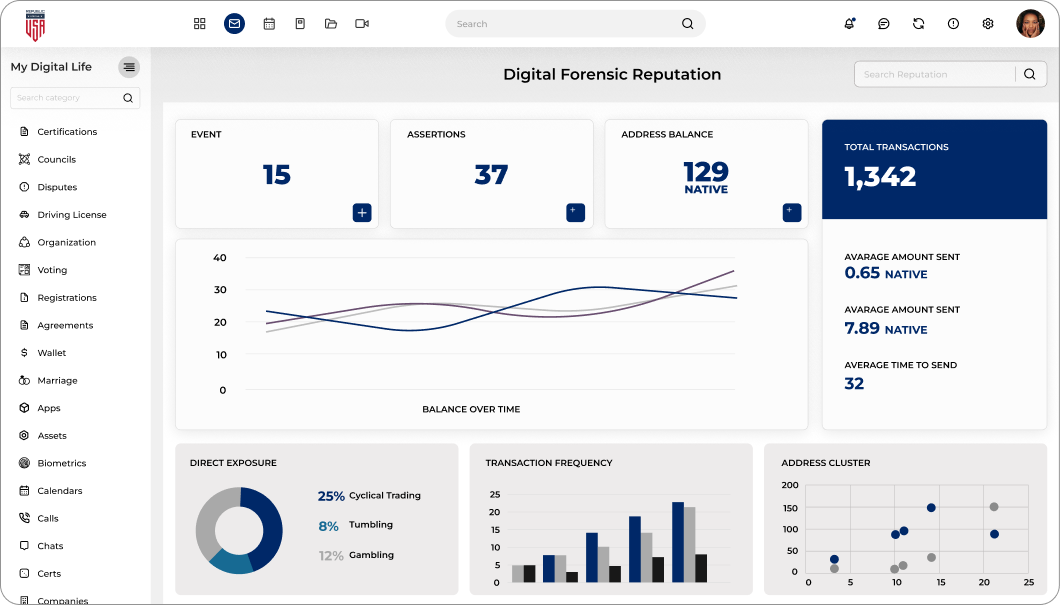The height and width of the screenshot is (605, 1060).
Task: Open the settings gear icon
Action: 988,23
